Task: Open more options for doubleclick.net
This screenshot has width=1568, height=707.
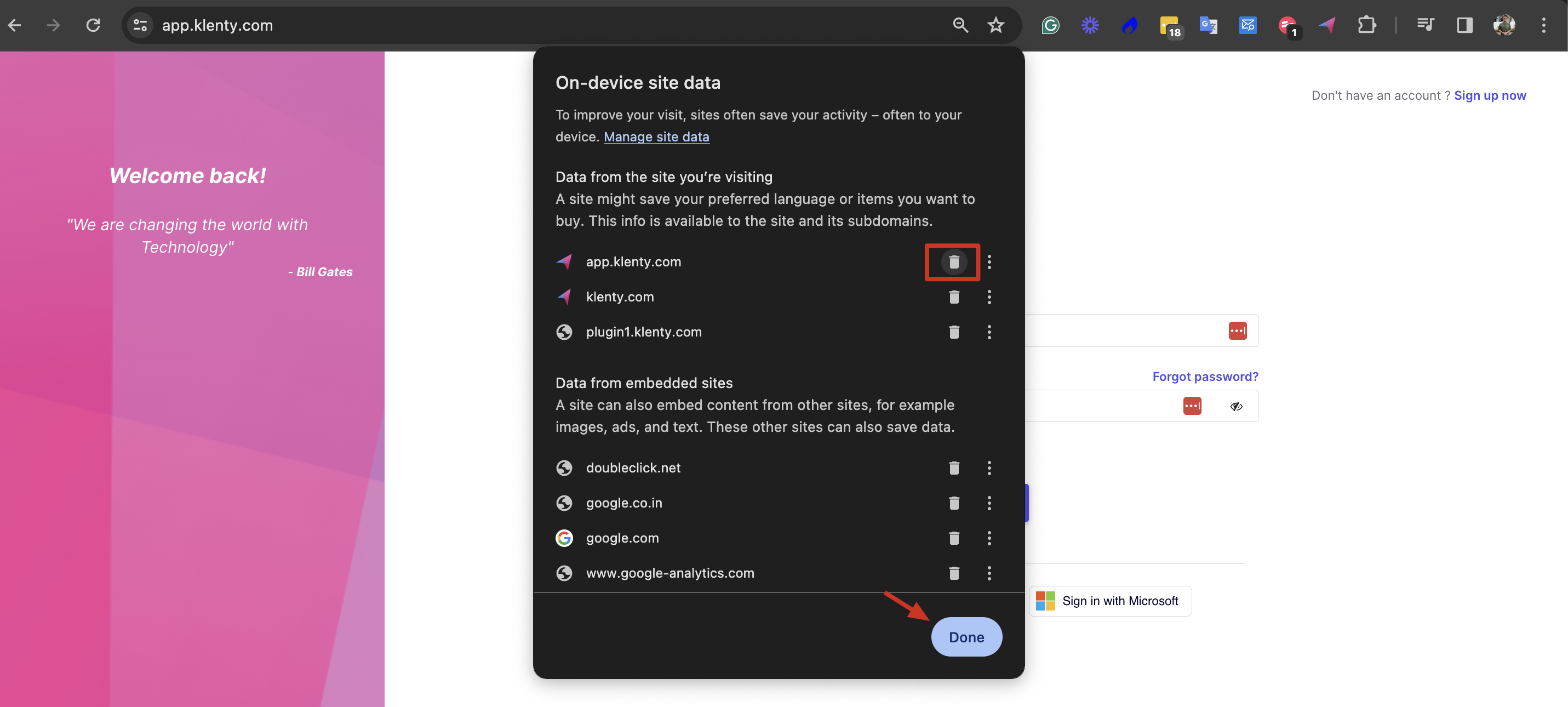Action: (x=988, y=467)
